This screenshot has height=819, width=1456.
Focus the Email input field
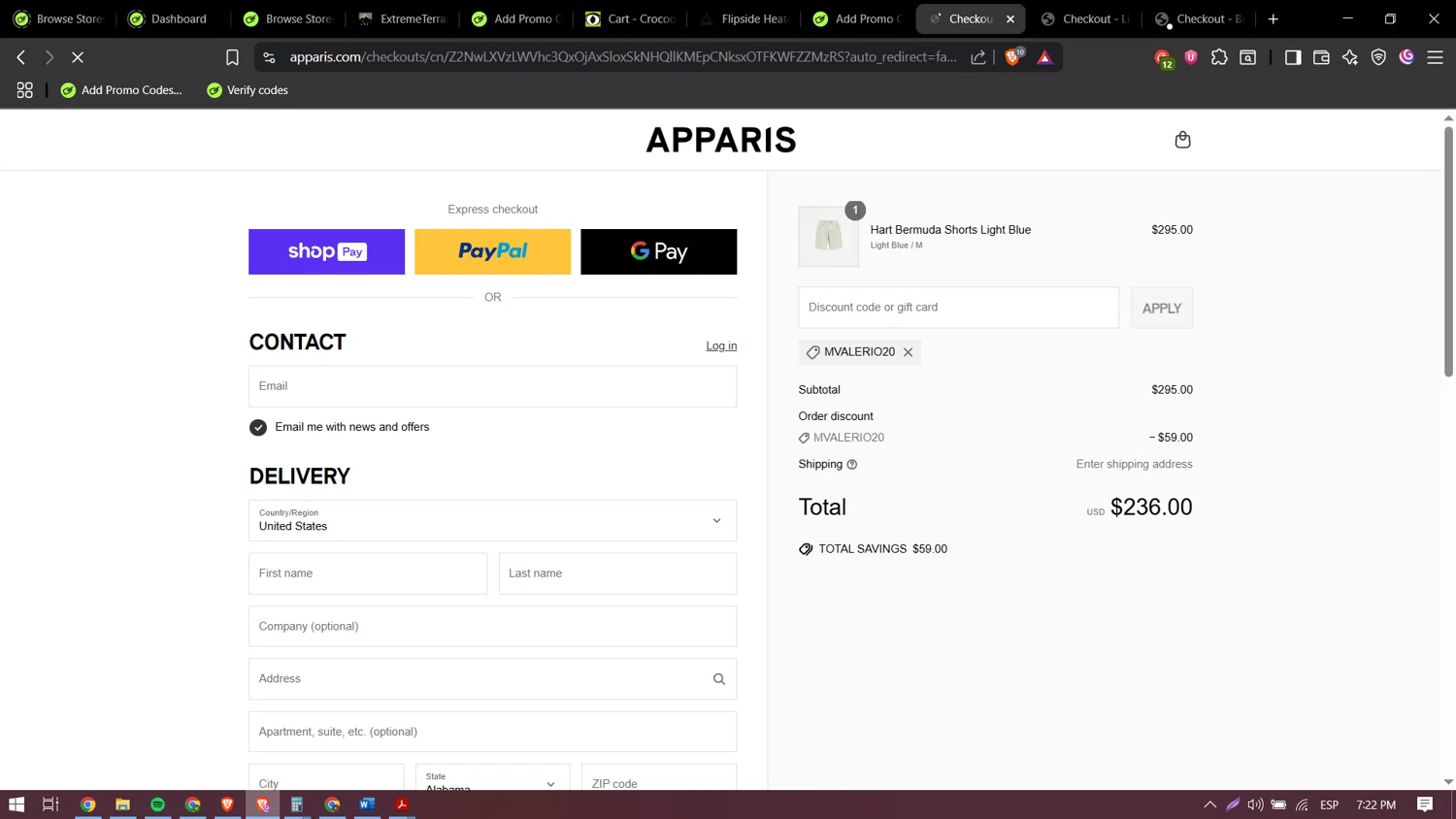pyautogui.click(x=493, y=386)
